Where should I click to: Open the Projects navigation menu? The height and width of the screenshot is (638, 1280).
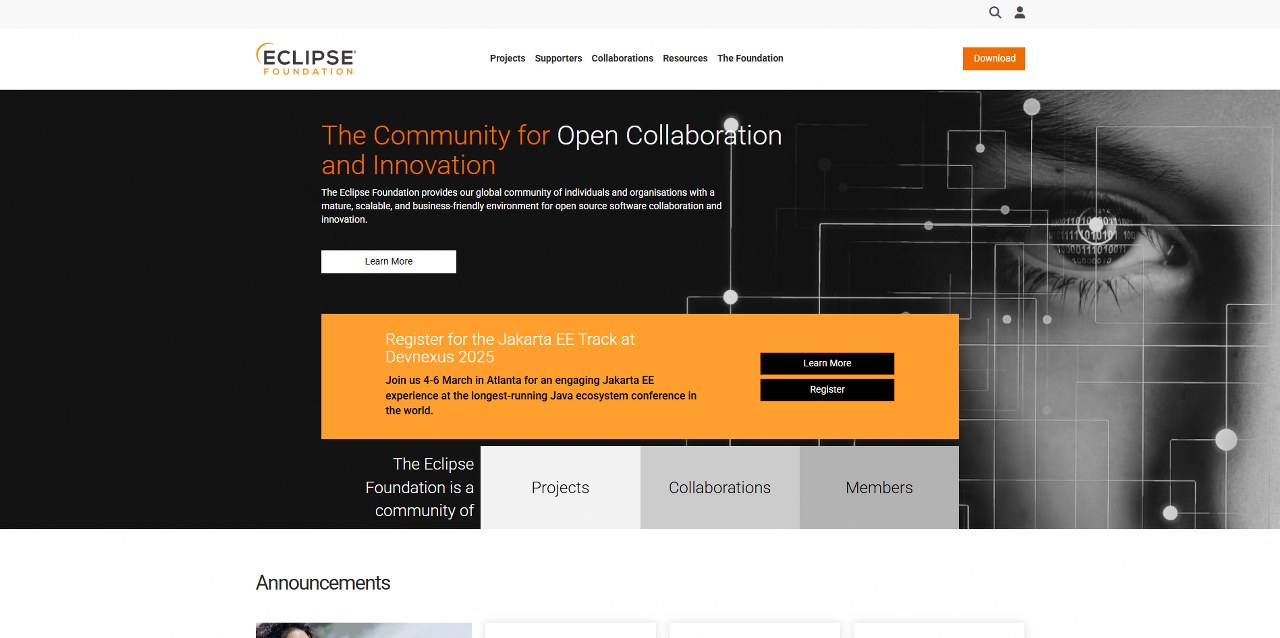[507, 59]
